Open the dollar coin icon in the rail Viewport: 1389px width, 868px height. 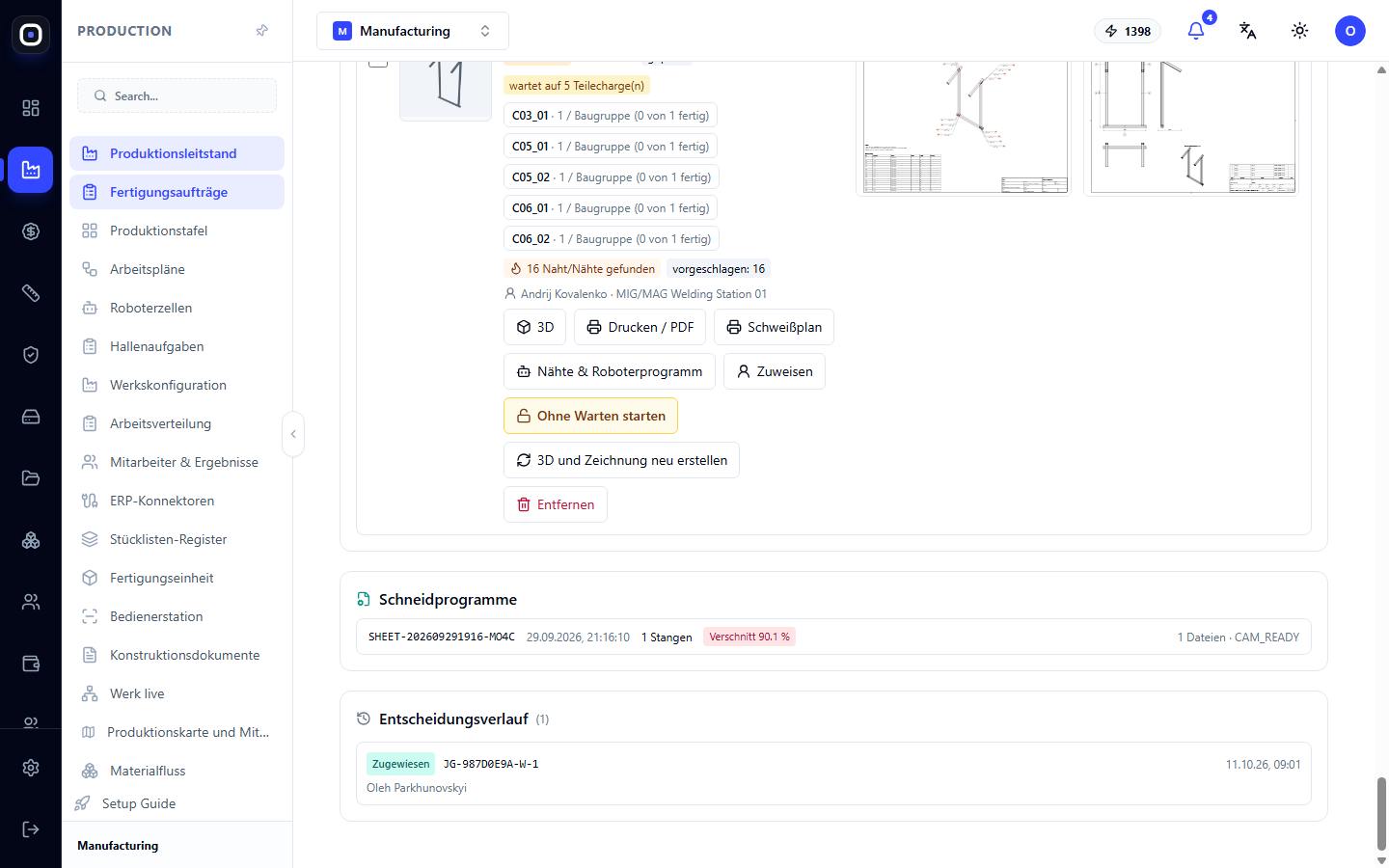(x=31, y=231)
